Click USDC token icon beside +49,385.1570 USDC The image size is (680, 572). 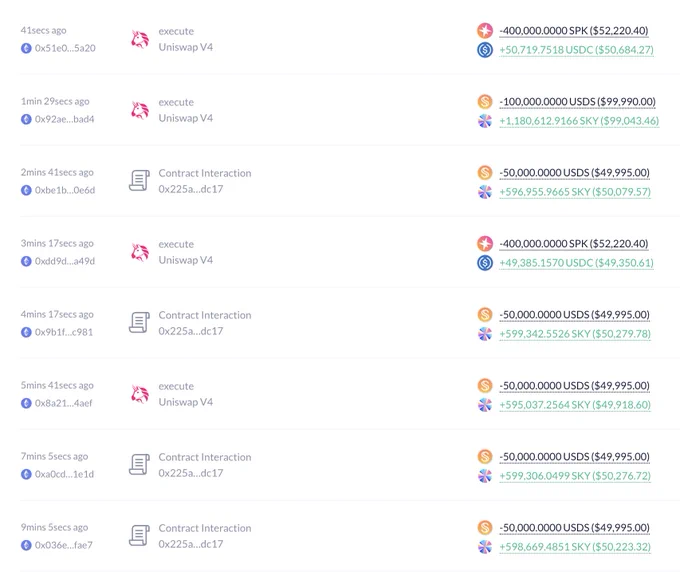tap(485, 263)
